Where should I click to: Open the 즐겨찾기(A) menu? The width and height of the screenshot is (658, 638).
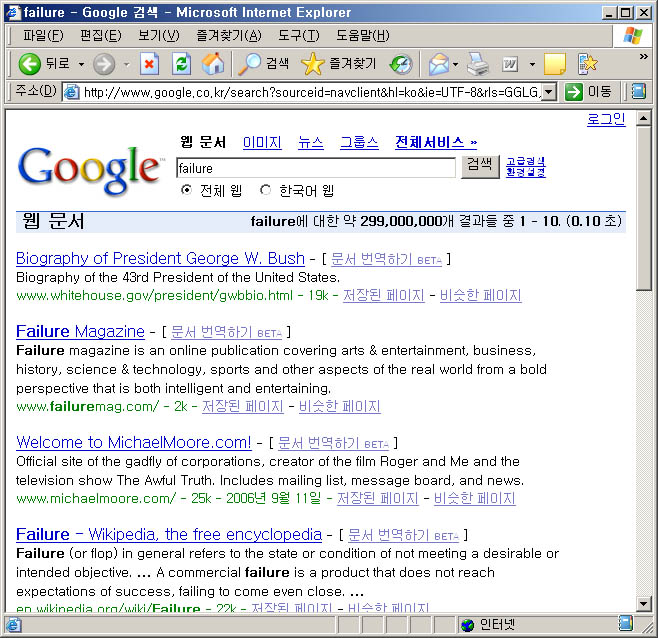point(229,36)
